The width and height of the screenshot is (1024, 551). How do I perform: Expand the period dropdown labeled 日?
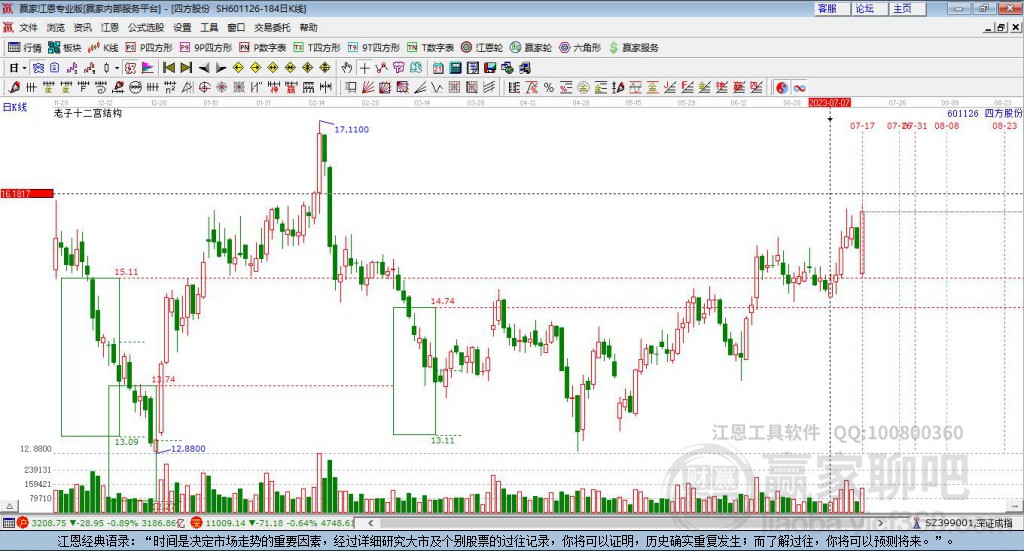tap(17, 68)
